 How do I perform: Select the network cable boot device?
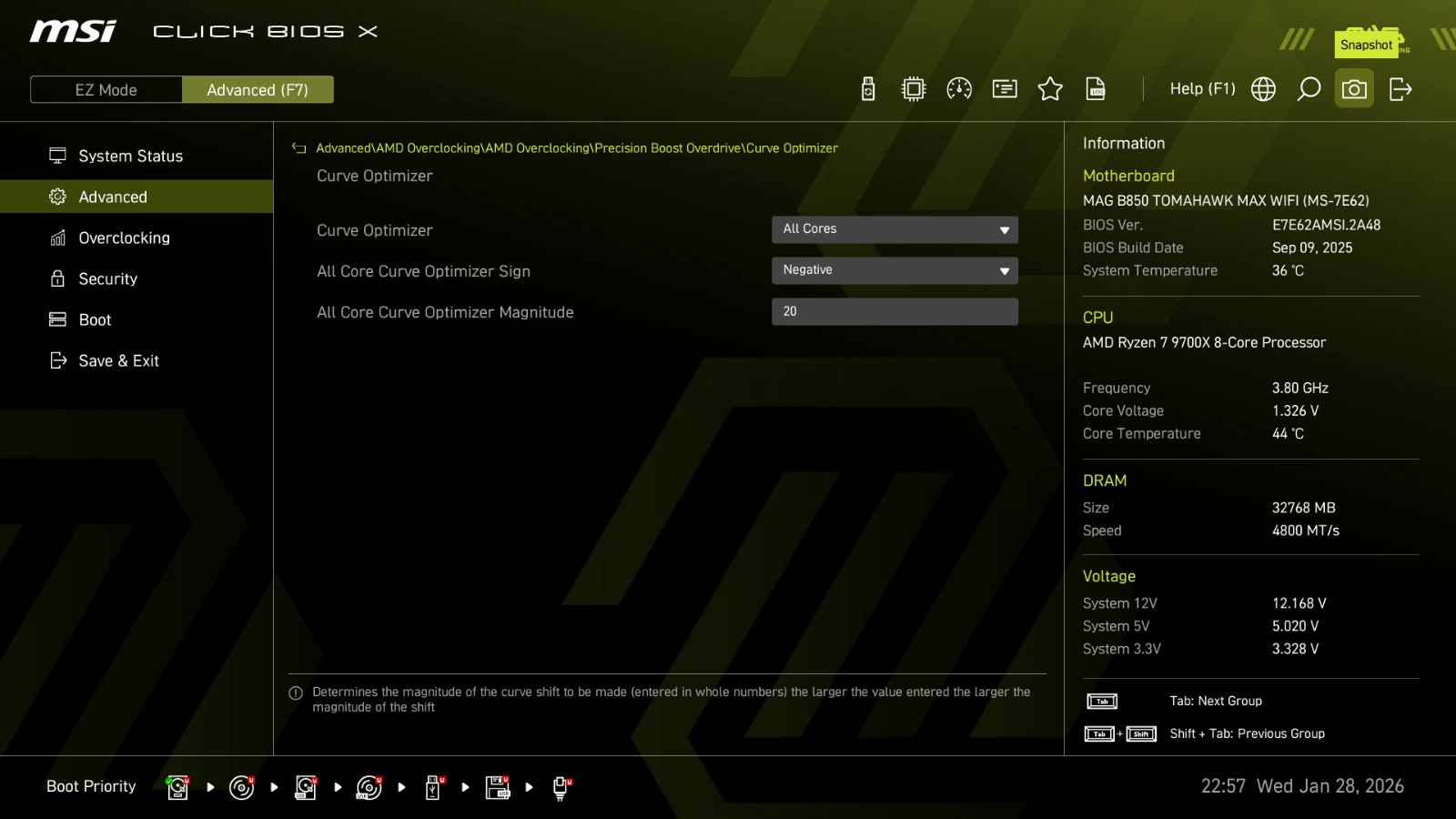point(561,787)
